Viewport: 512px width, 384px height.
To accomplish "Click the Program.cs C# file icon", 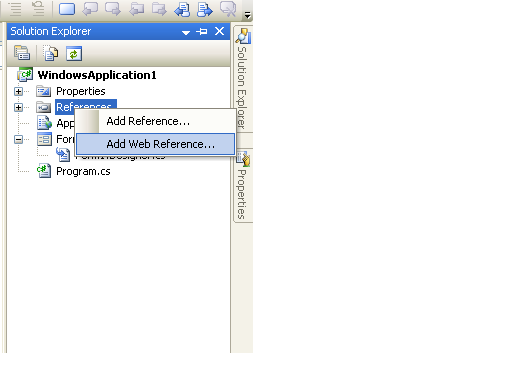I will [x=44, y=171].
